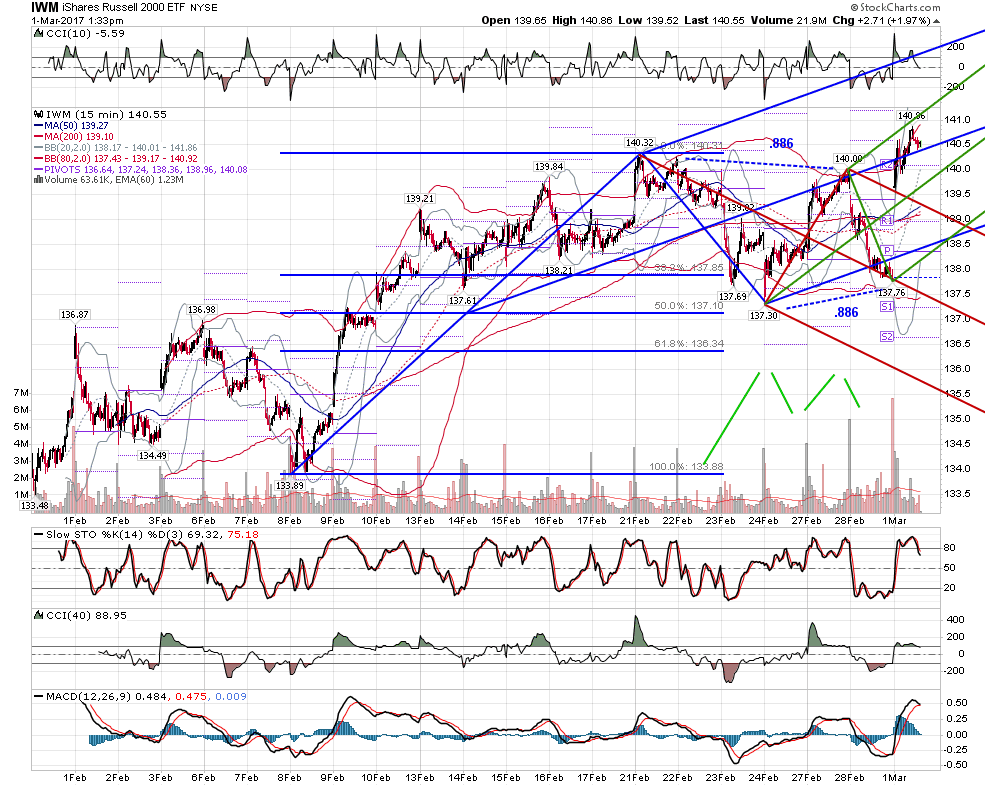Click the 140.96 price high callout label
Image resolution: width=985 pixels, height=793 pixels.
tap(911, 116)
